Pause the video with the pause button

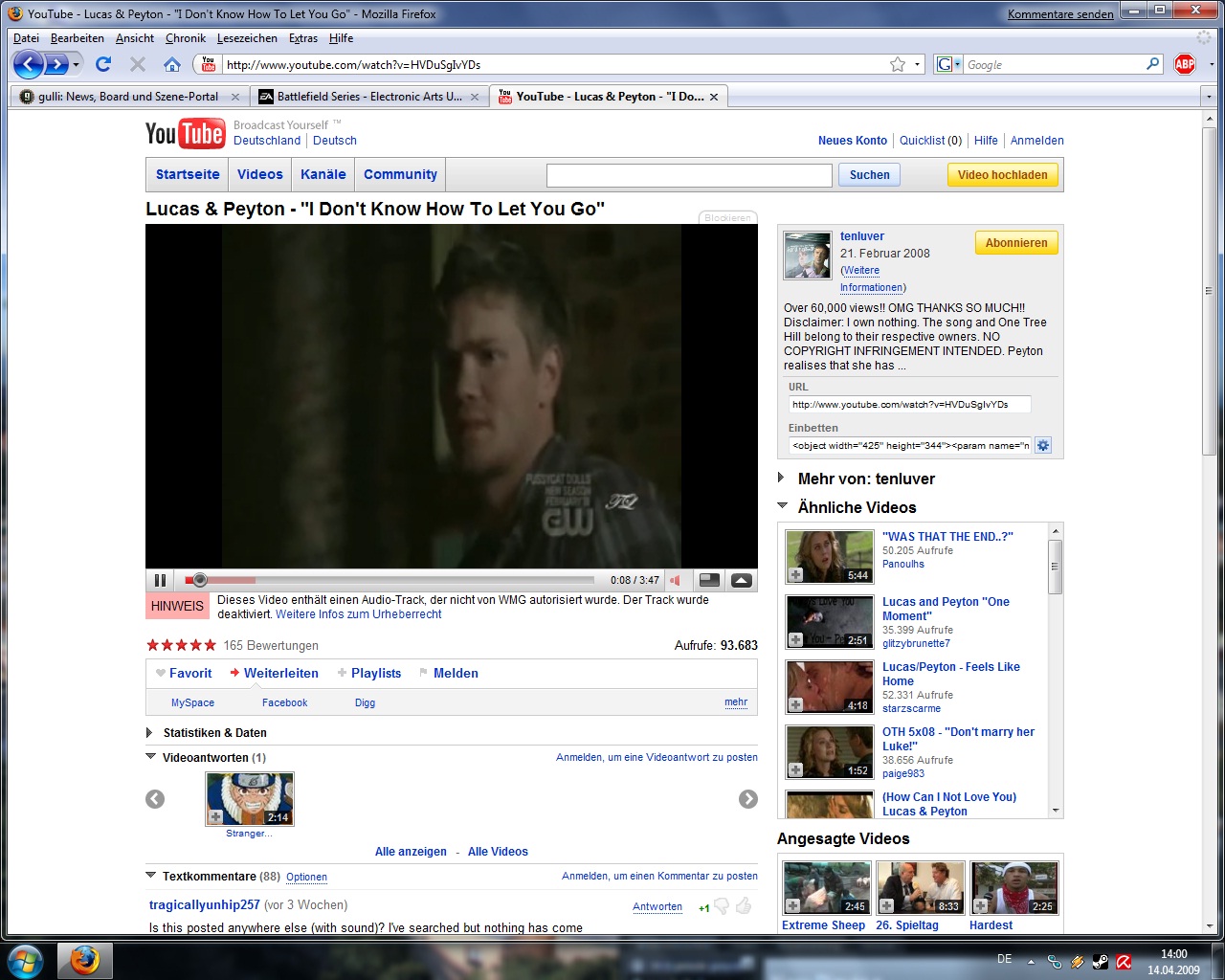[x=160, y=580]
